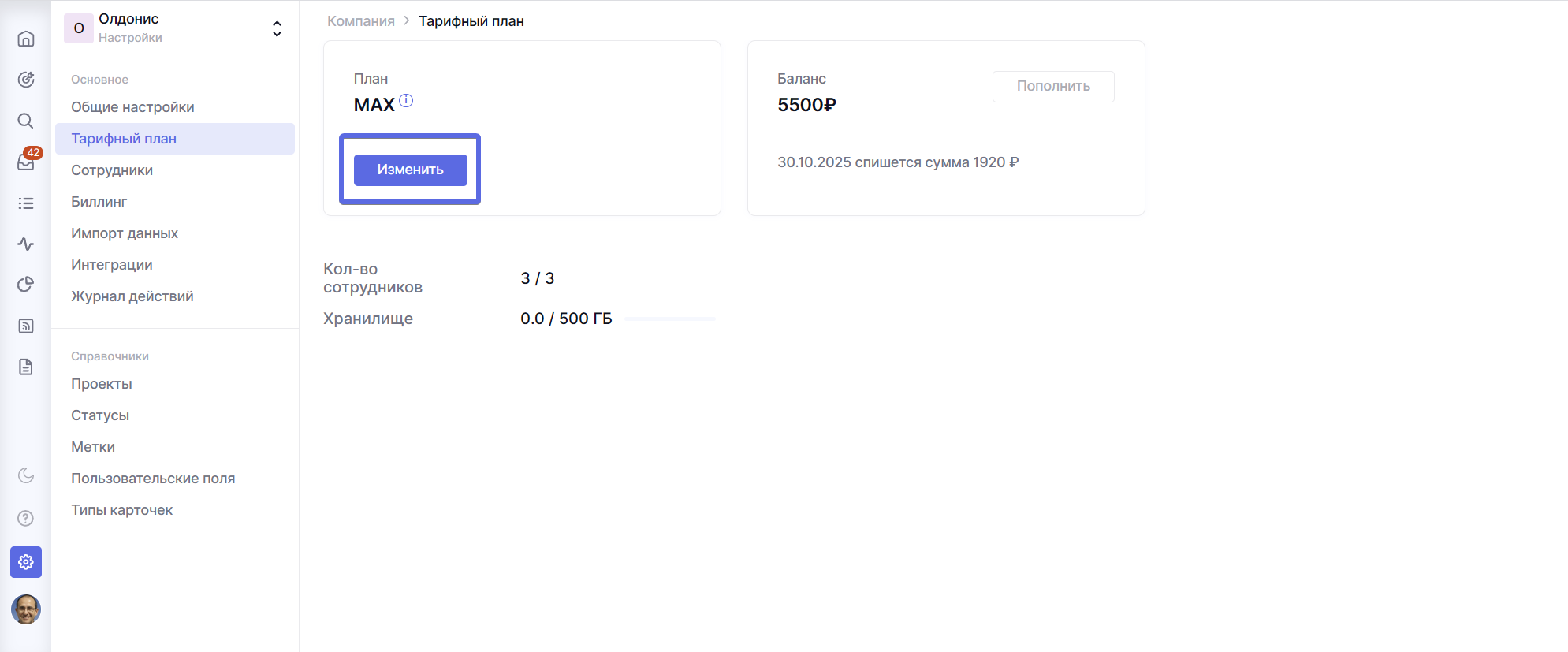1568x652 pixels.
Task: Click the Компания breadcrumb link
Action: (361, 21)
